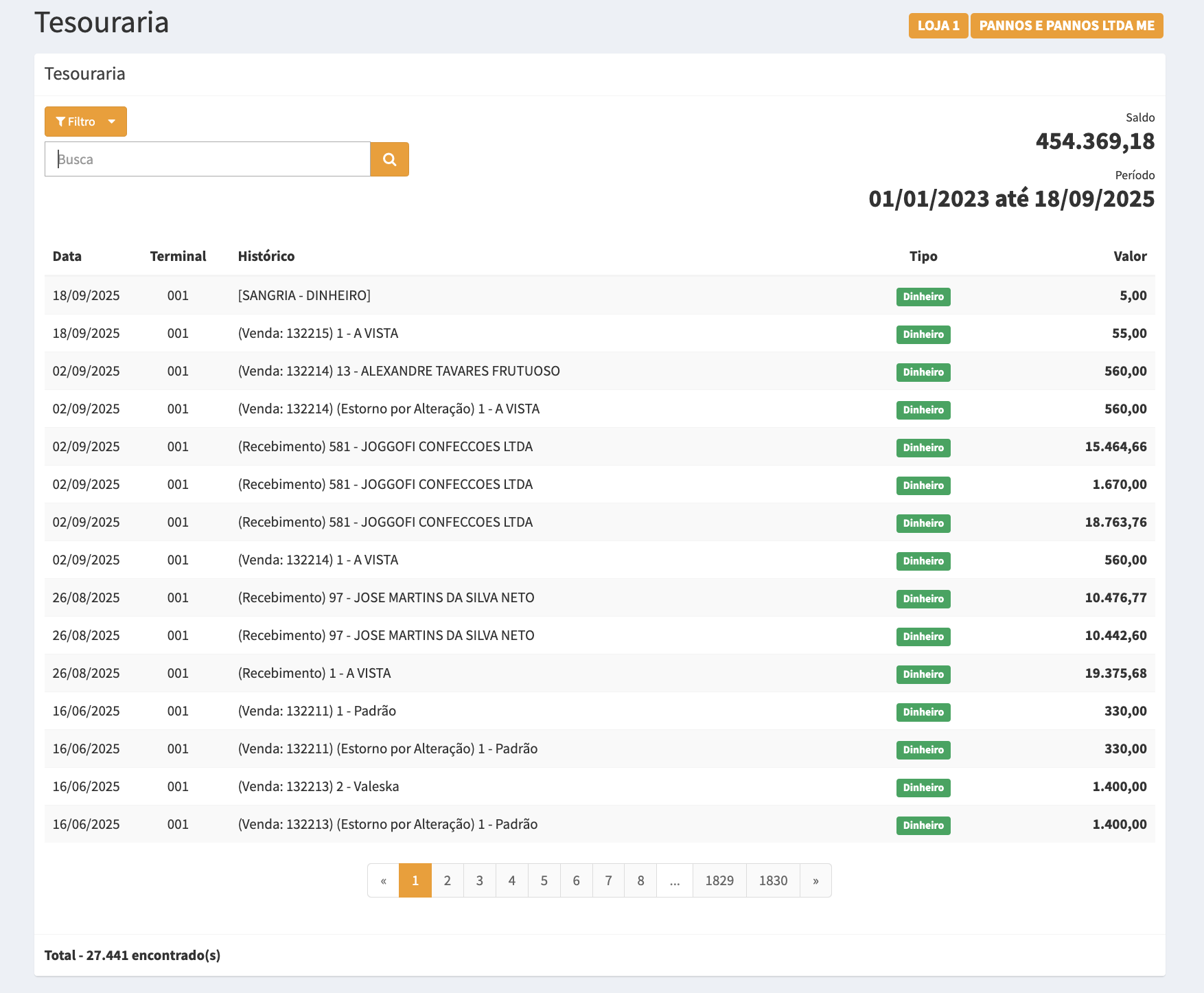Go to page 2 of results
This screenshot has width=1204, height=993.
(x=448, y=880)
